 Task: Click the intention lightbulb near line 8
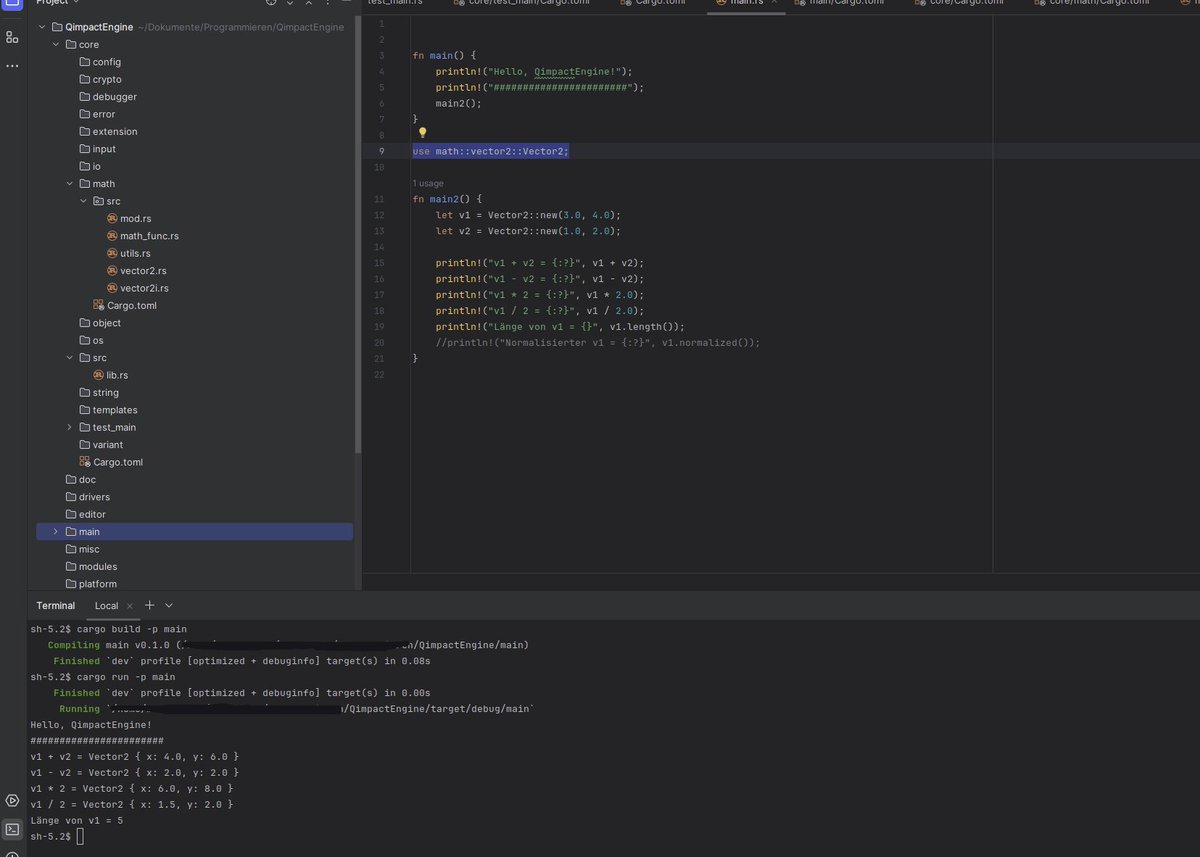[422, 132]
